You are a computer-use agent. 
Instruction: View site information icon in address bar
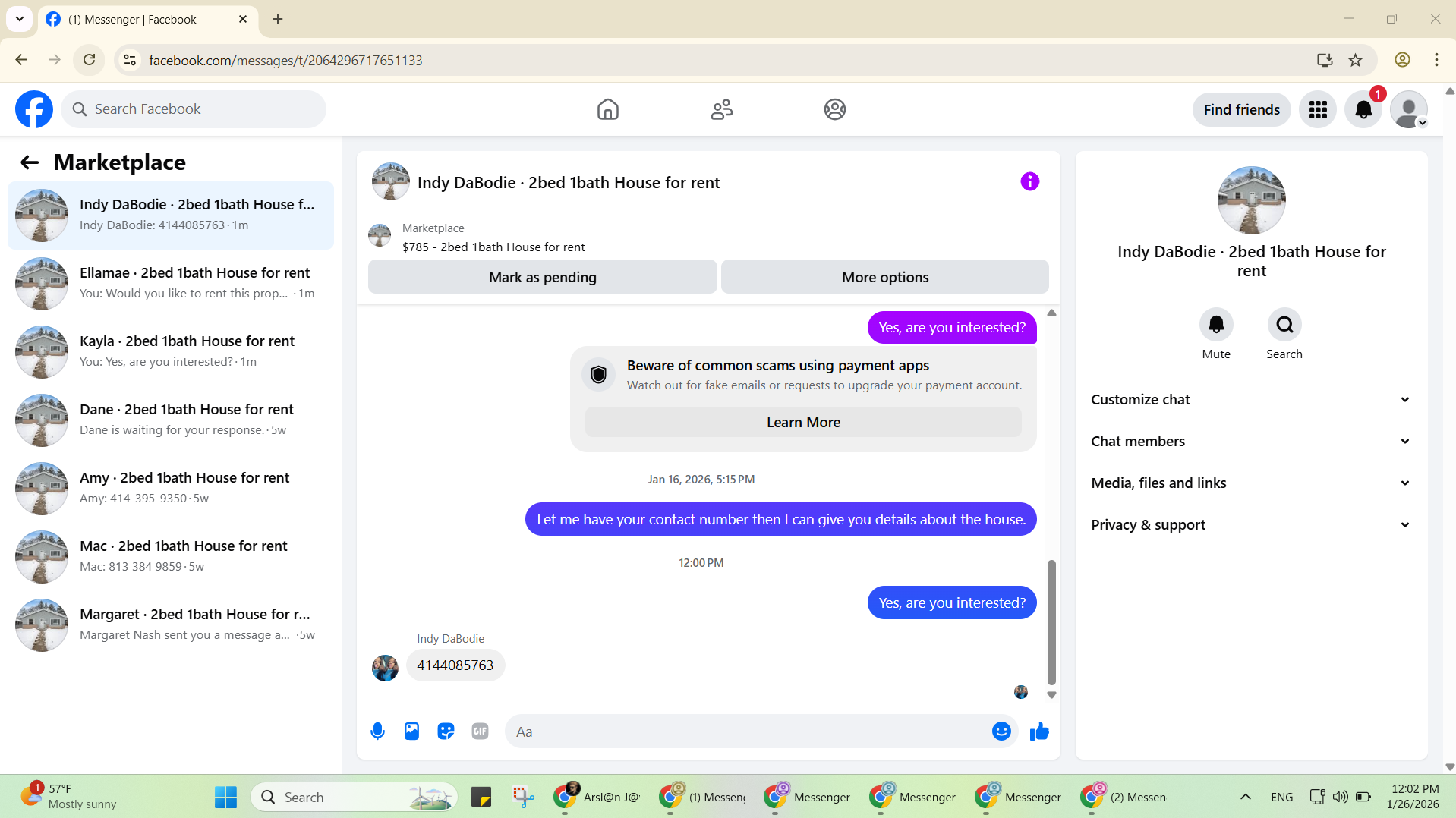point(130,60)
